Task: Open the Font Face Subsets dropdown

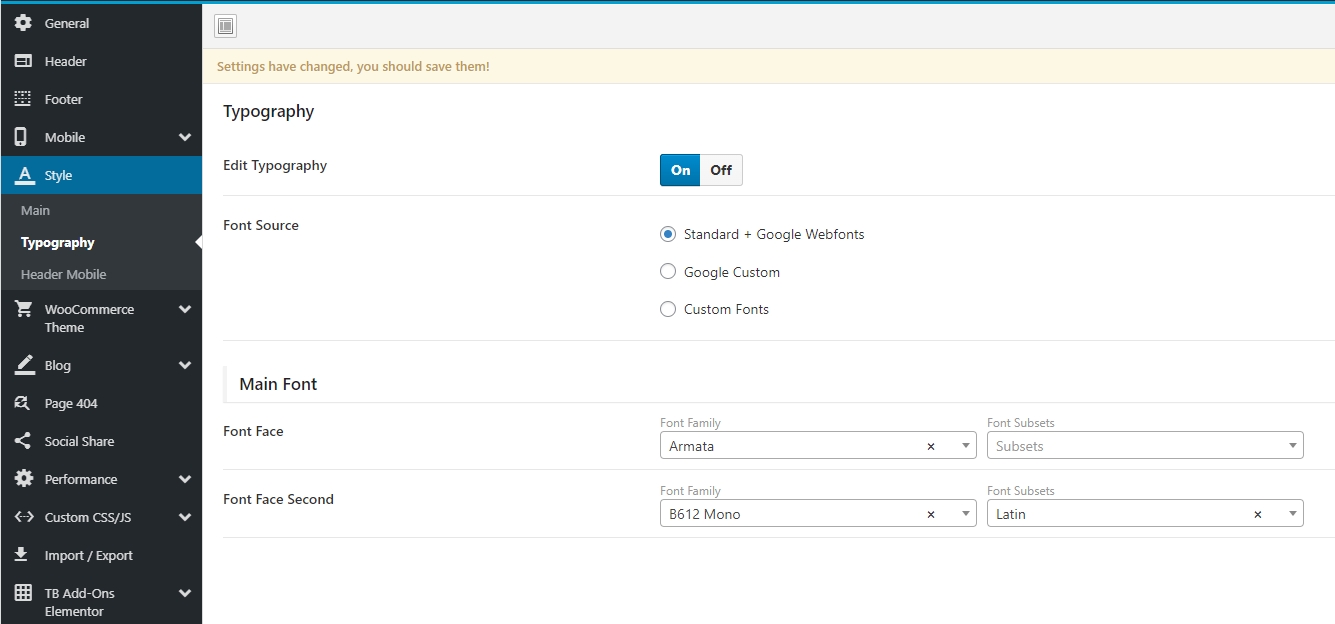Action: click(1144, 446)
